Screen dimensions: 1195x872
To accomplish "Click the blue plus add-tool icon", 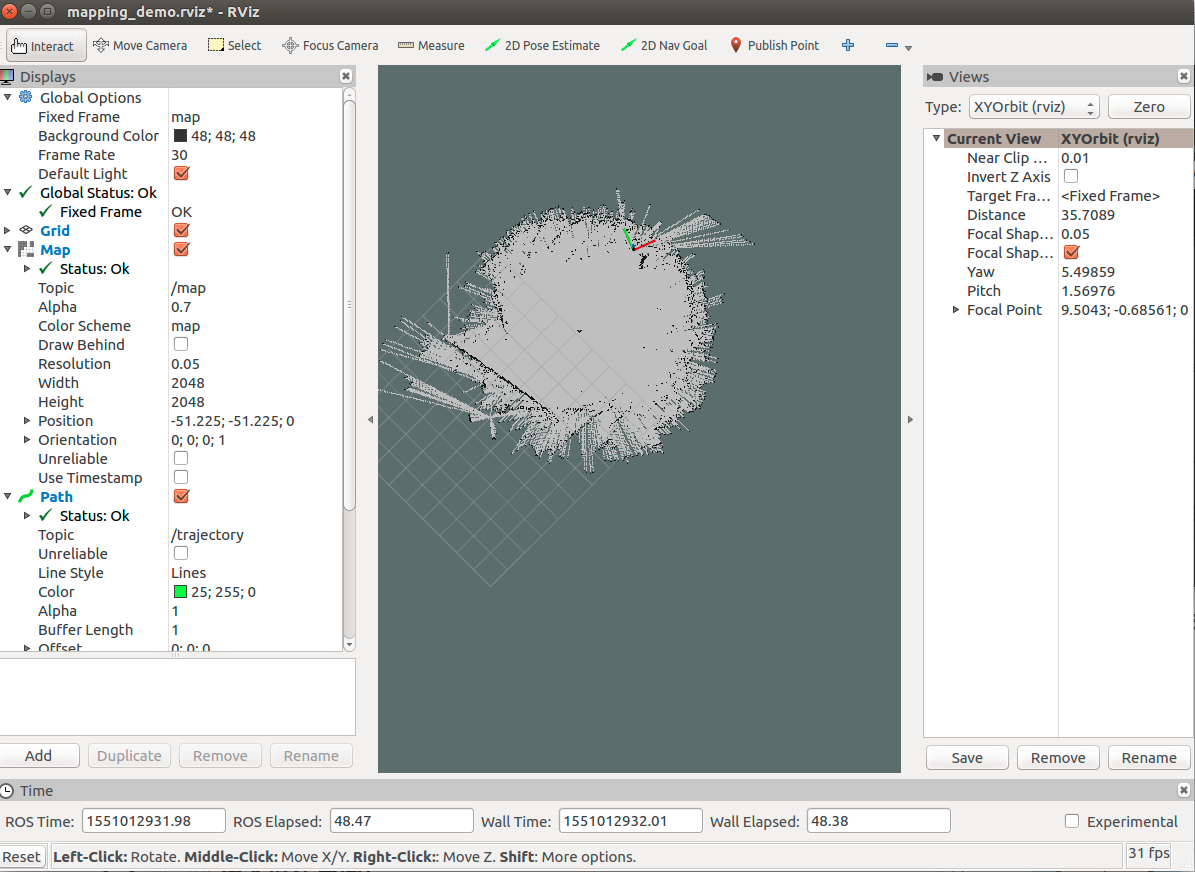I will [847, 46].
